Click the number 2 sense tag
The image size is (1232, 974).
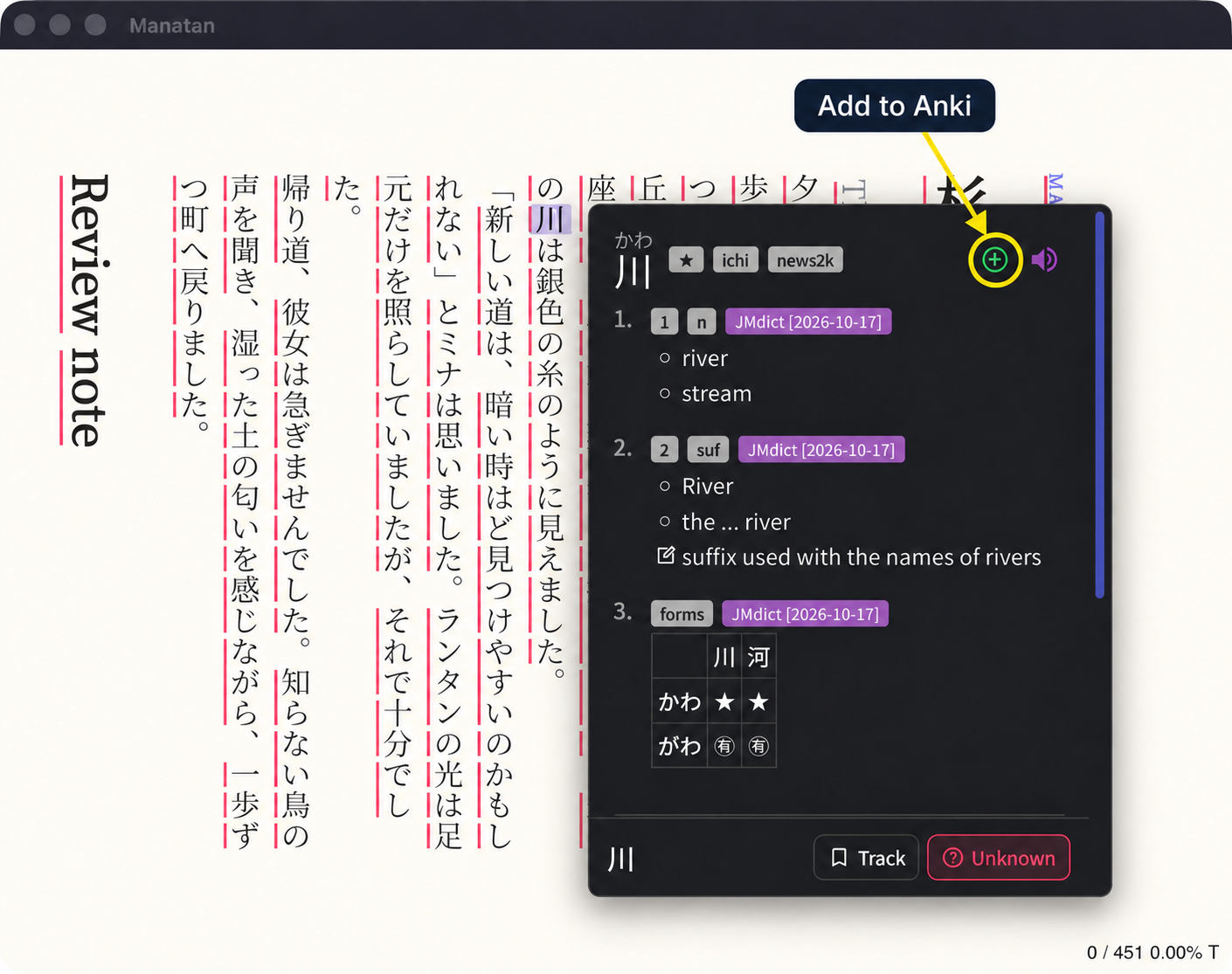pos(664,450)
